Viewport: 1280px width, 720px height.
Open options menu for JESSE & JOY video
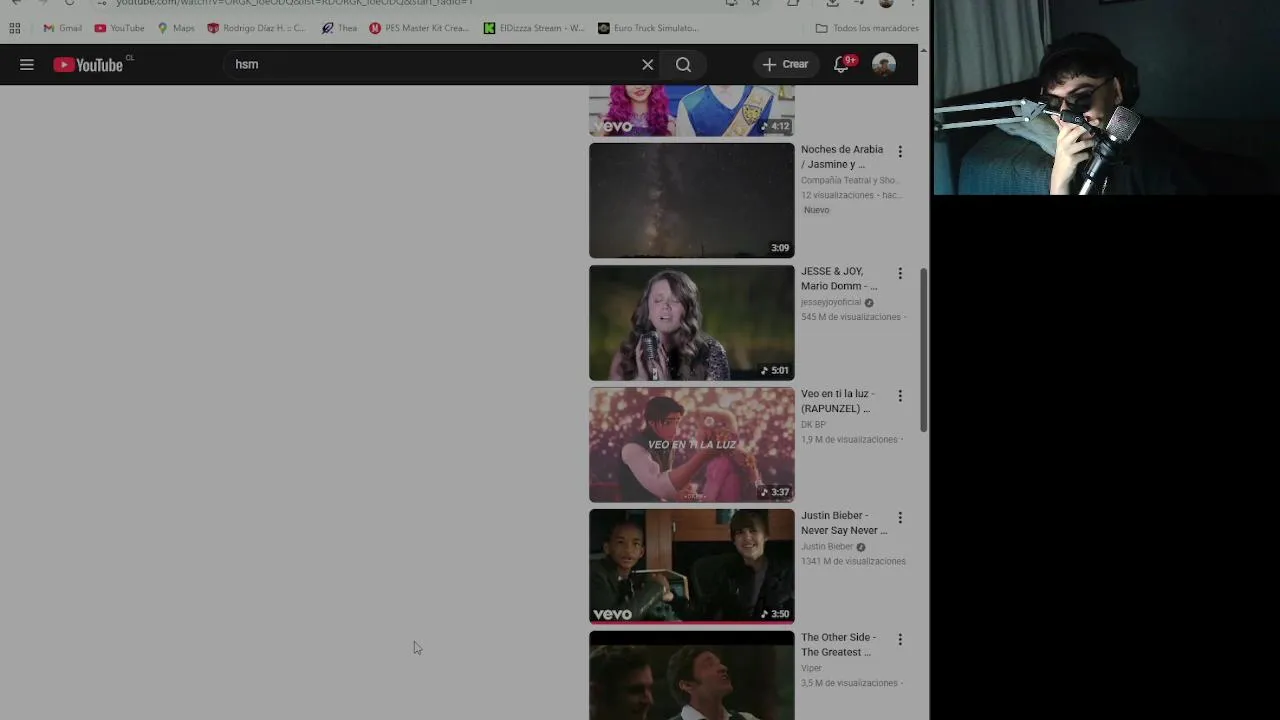900,274
